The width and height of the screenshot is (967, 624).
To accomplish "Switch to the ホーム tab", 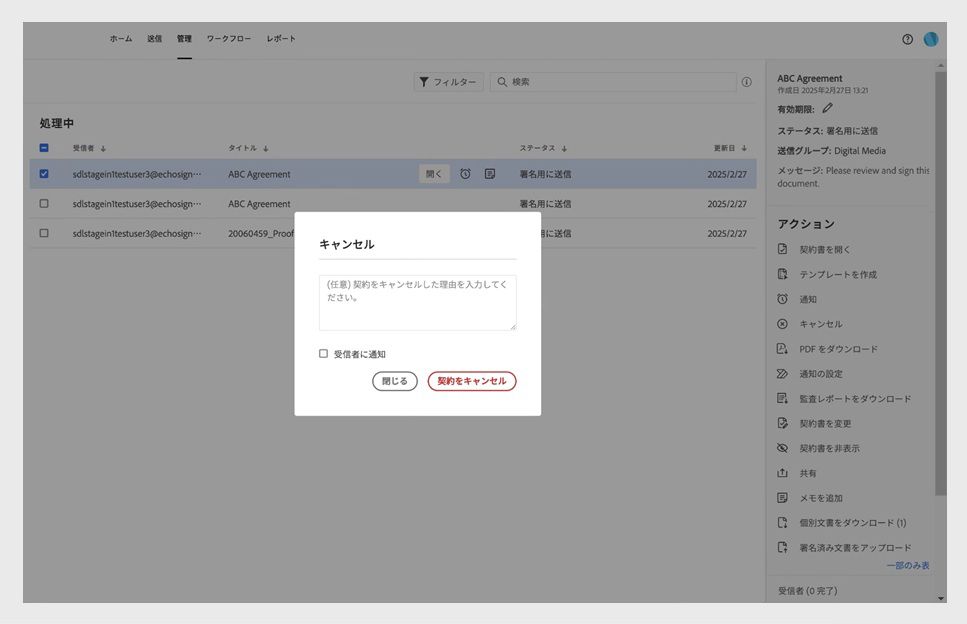I will pos(120,38).
